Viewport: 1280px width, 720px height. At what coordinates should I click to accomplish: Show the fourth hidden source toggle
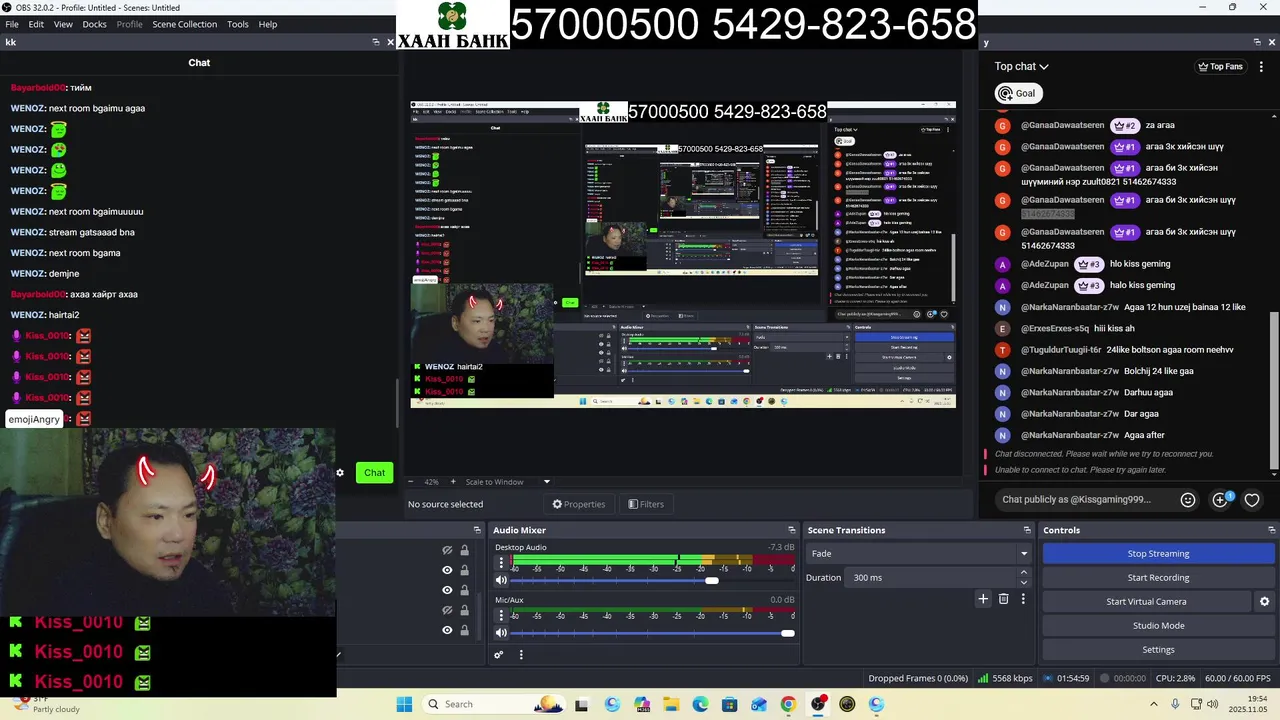click(447, 610)
